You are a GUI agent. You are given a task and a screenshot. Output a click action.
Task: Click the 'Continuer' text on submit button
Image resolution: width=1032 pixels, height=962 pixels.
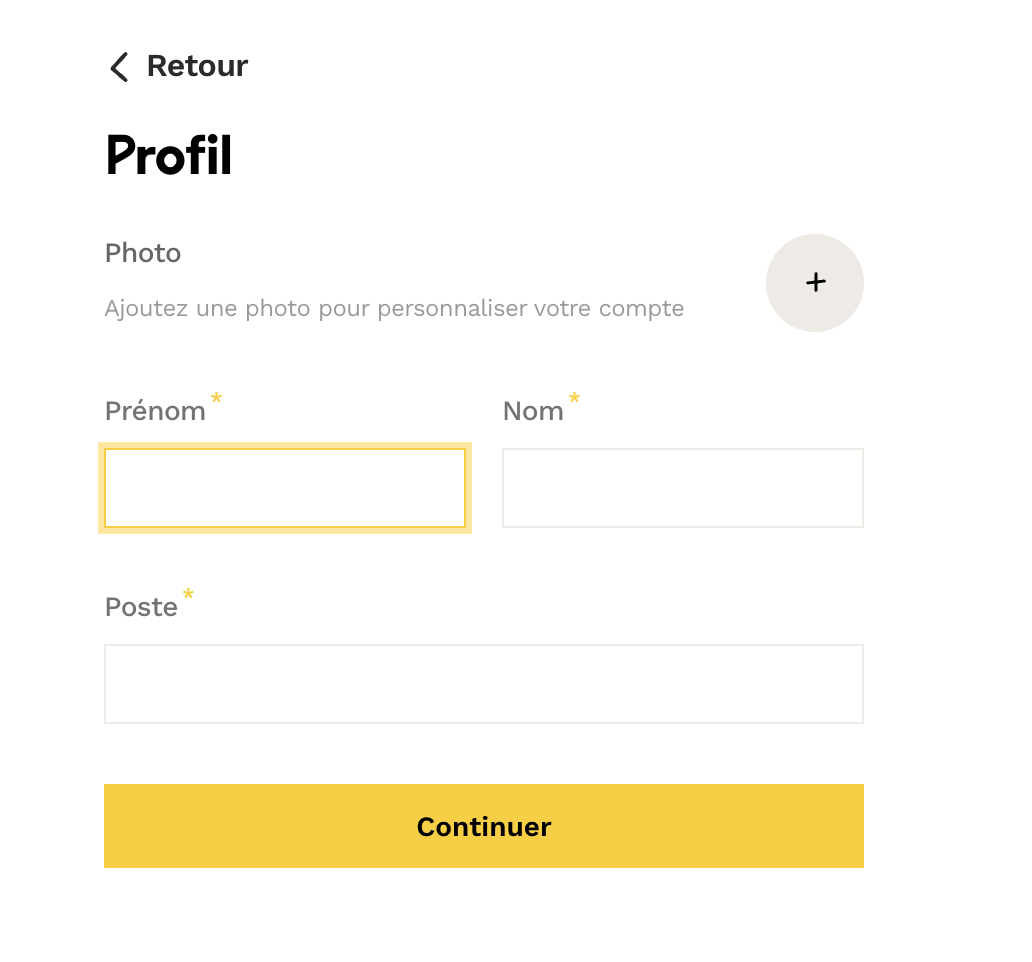point(484,827)
